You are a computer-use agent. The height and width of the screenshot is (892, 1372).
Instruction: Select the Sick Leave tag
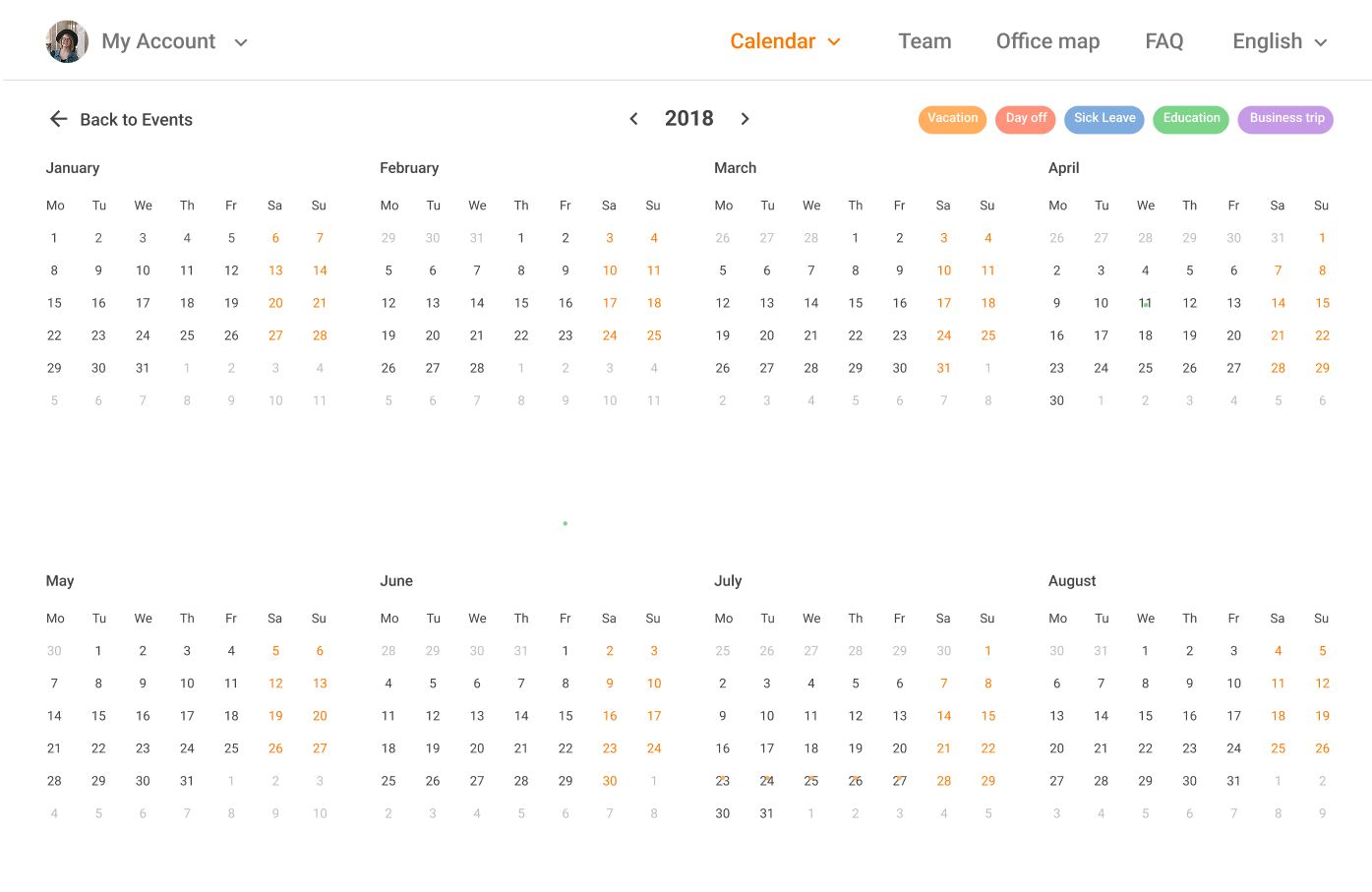point(1104,119)
